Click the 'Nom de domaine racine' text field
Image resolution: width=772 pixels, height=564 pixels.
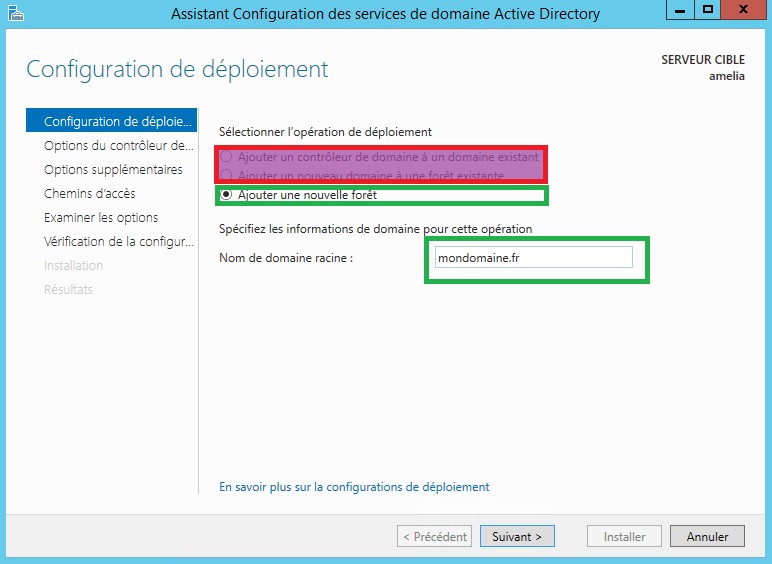[x=534, y=258]
